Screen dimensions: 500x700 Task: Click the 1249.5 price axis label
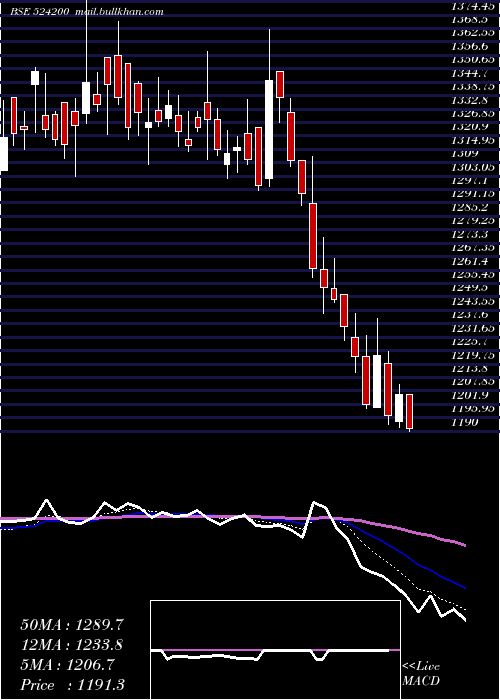(469, 288)
